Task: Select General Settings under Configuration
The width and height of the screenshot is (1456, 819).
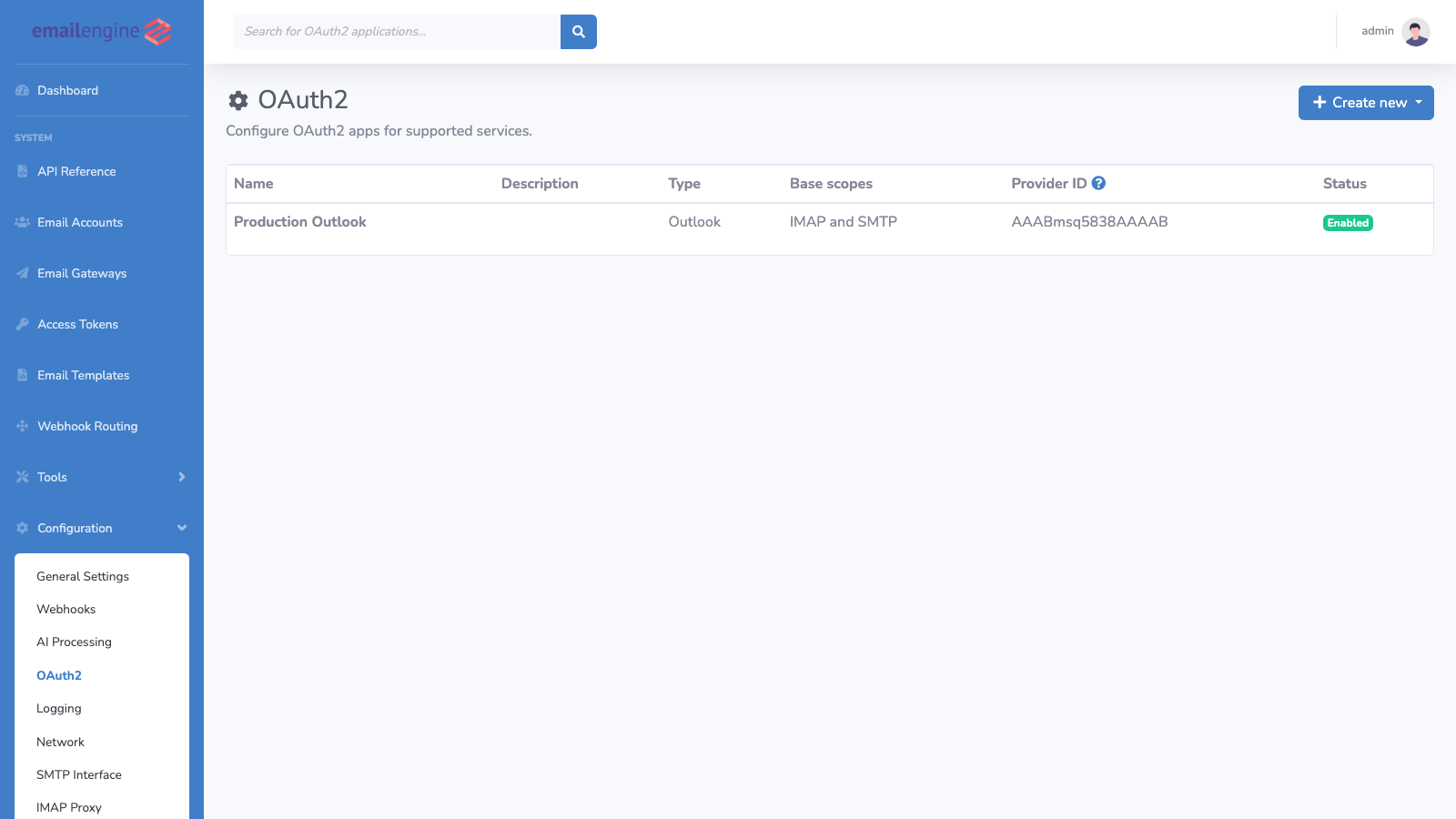Action: [x=82, y=576]
